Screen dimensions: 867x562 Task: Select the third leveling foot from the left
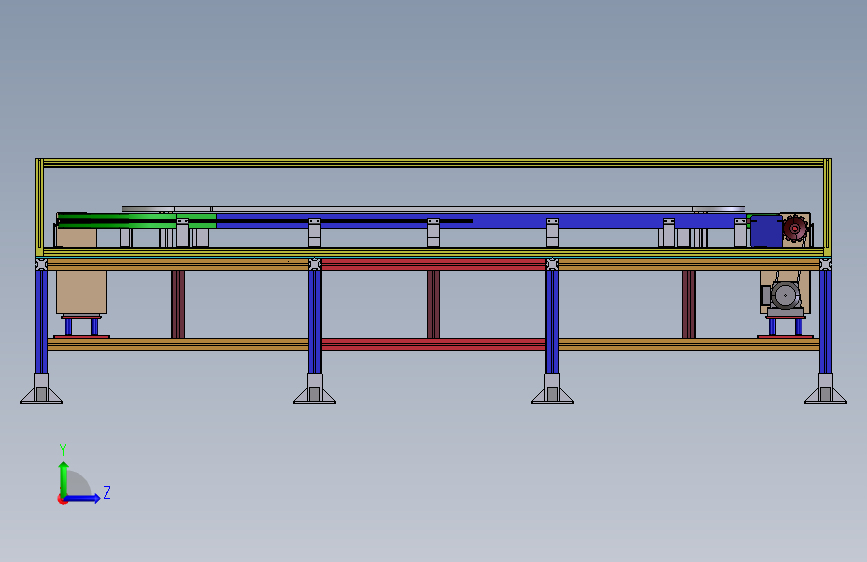[552, 389]
